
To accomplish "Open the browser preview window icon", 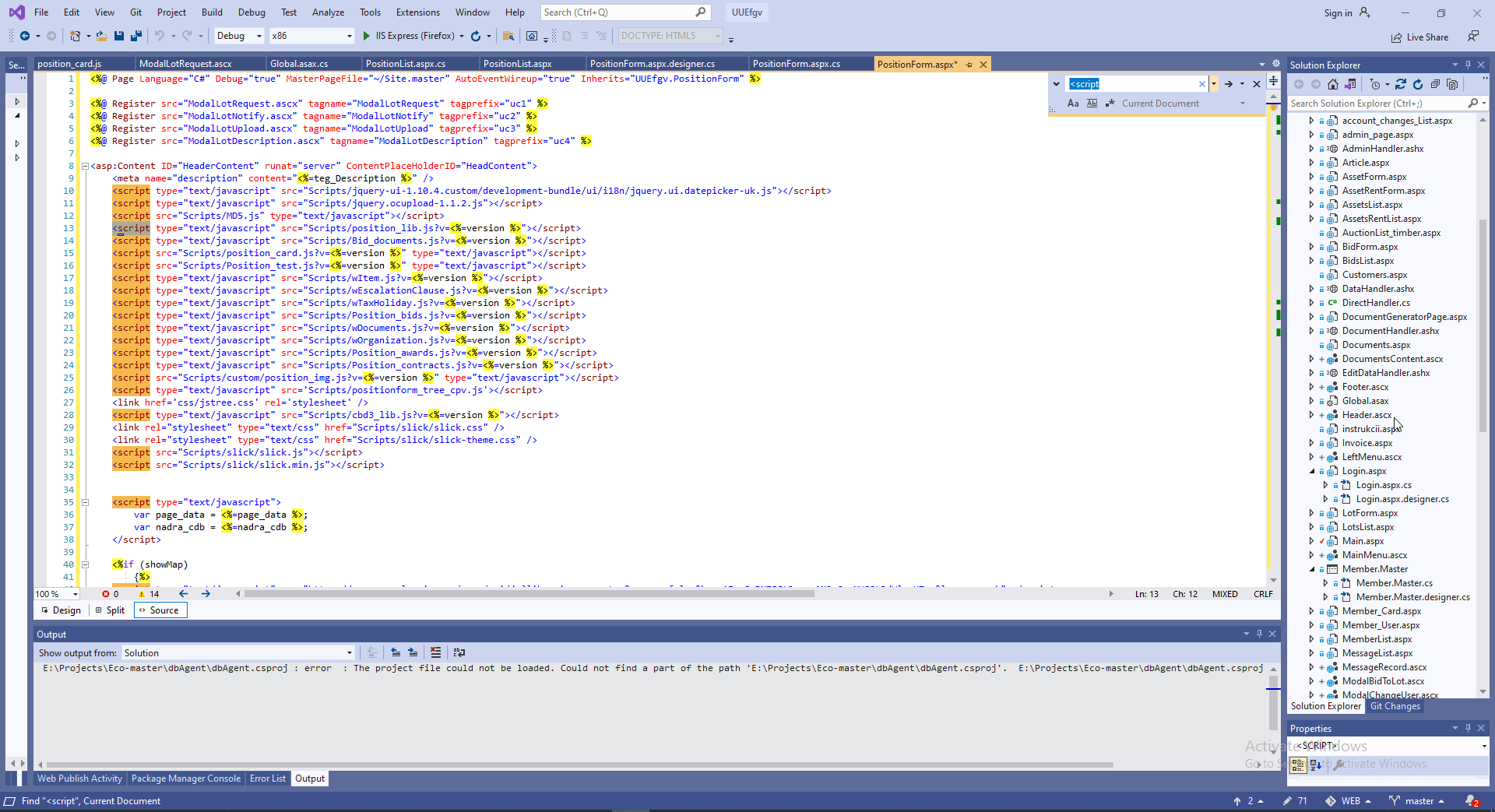I will 532,36.
